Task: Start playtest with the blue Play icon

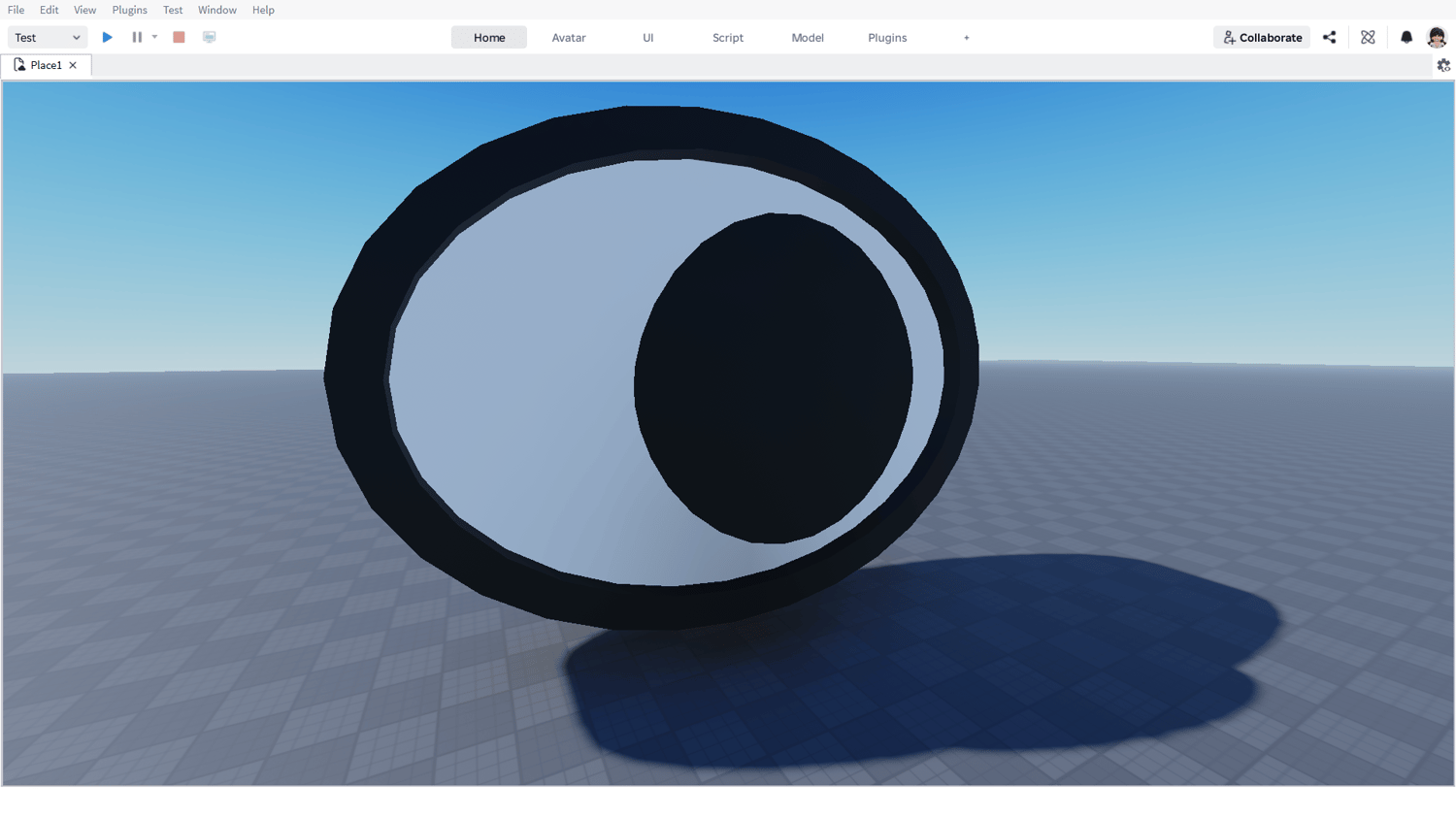Action: click(108, 37)
